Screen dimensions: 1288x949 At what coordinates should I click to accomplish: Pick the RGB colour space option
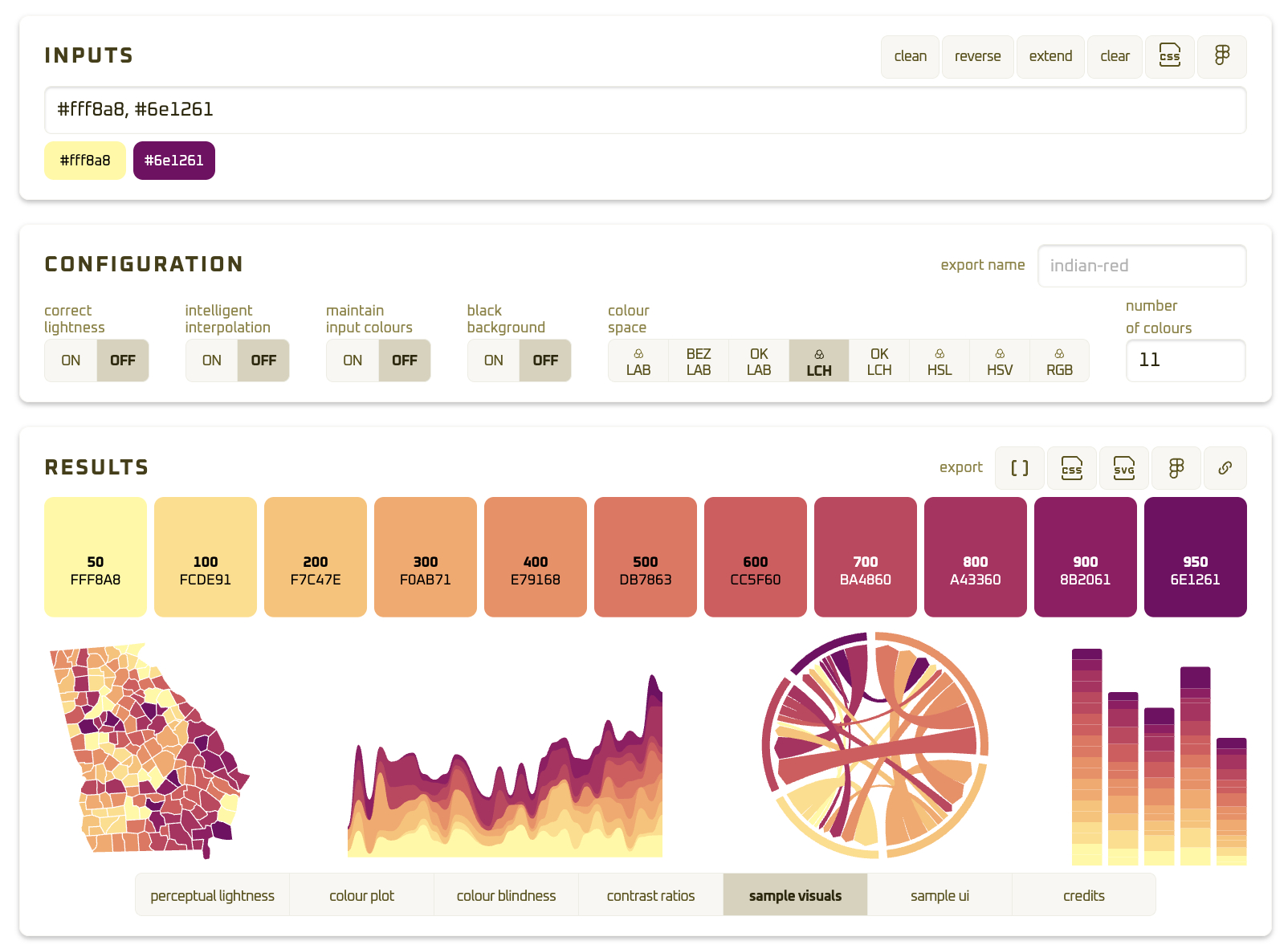pyautogui.click(x=1059, y=361)
